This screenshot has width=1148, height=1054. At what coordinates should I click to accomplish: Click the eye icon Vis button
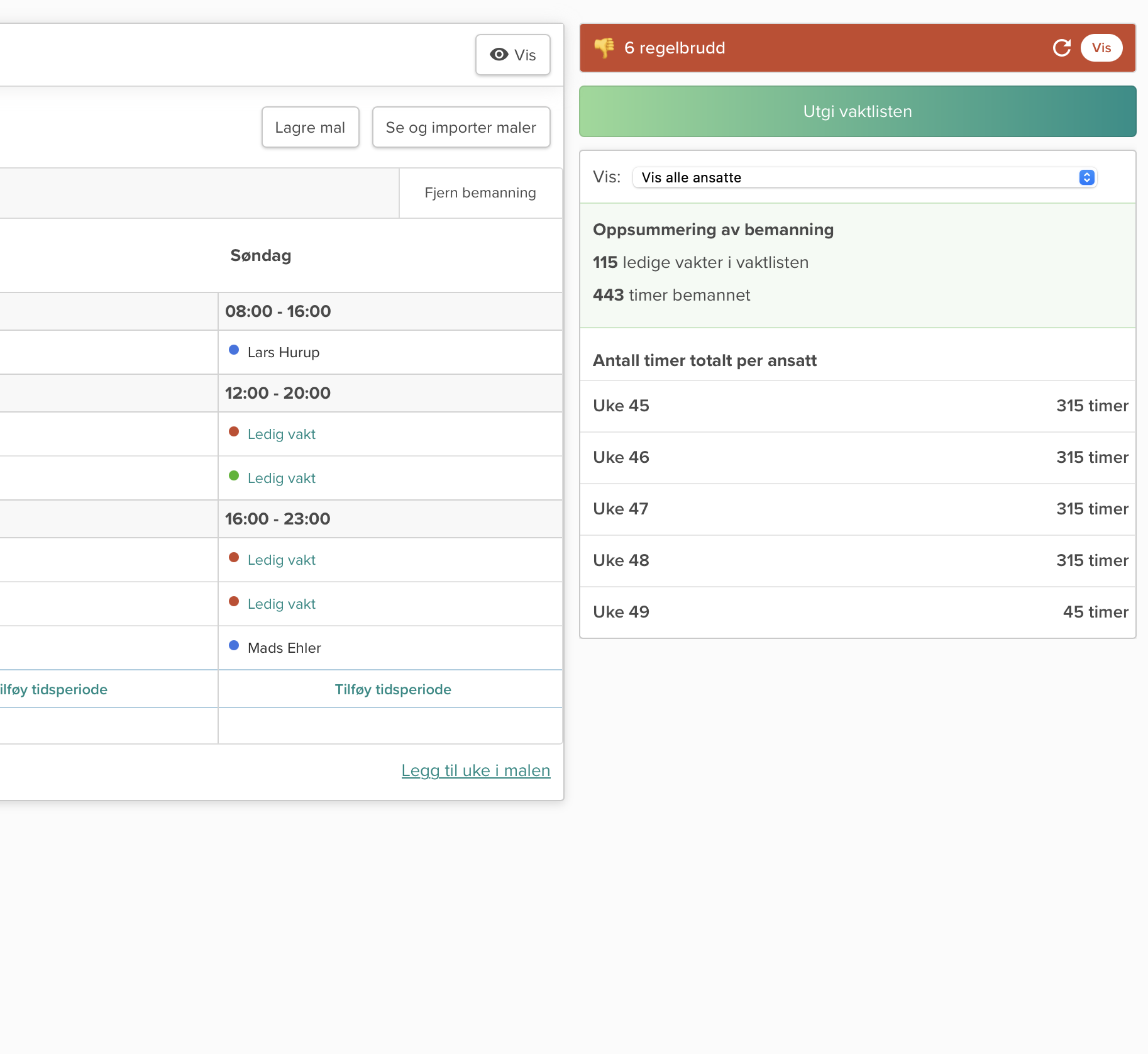tap(512, 55)
